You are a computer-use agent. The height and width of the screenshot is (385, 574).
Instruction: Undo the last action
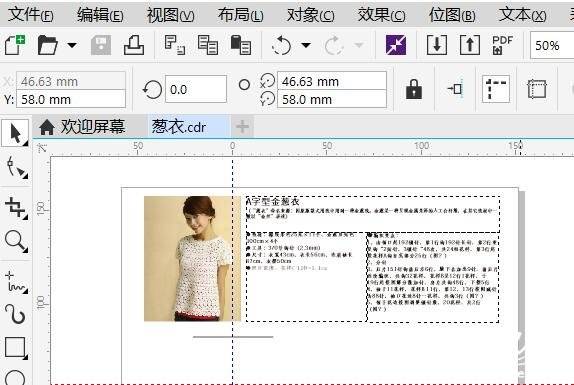[282, 45]
